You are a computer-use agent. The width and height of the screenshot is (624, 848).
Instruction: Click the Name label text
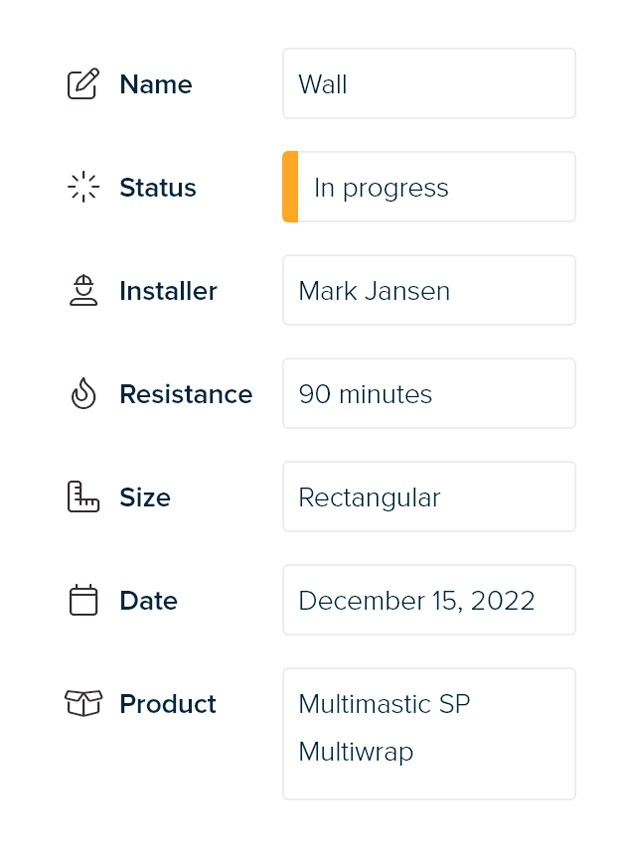point(155,84)
